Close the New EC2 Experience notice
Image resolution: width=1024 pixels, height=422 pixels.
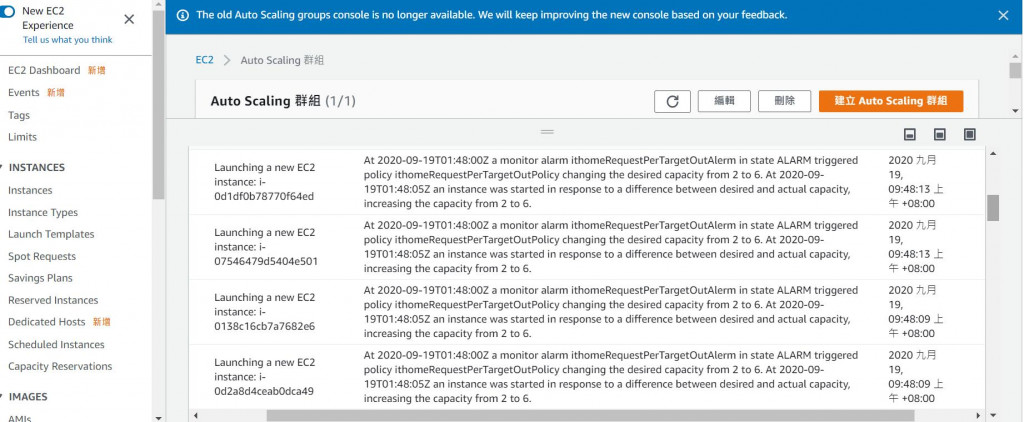click(129, 19)
